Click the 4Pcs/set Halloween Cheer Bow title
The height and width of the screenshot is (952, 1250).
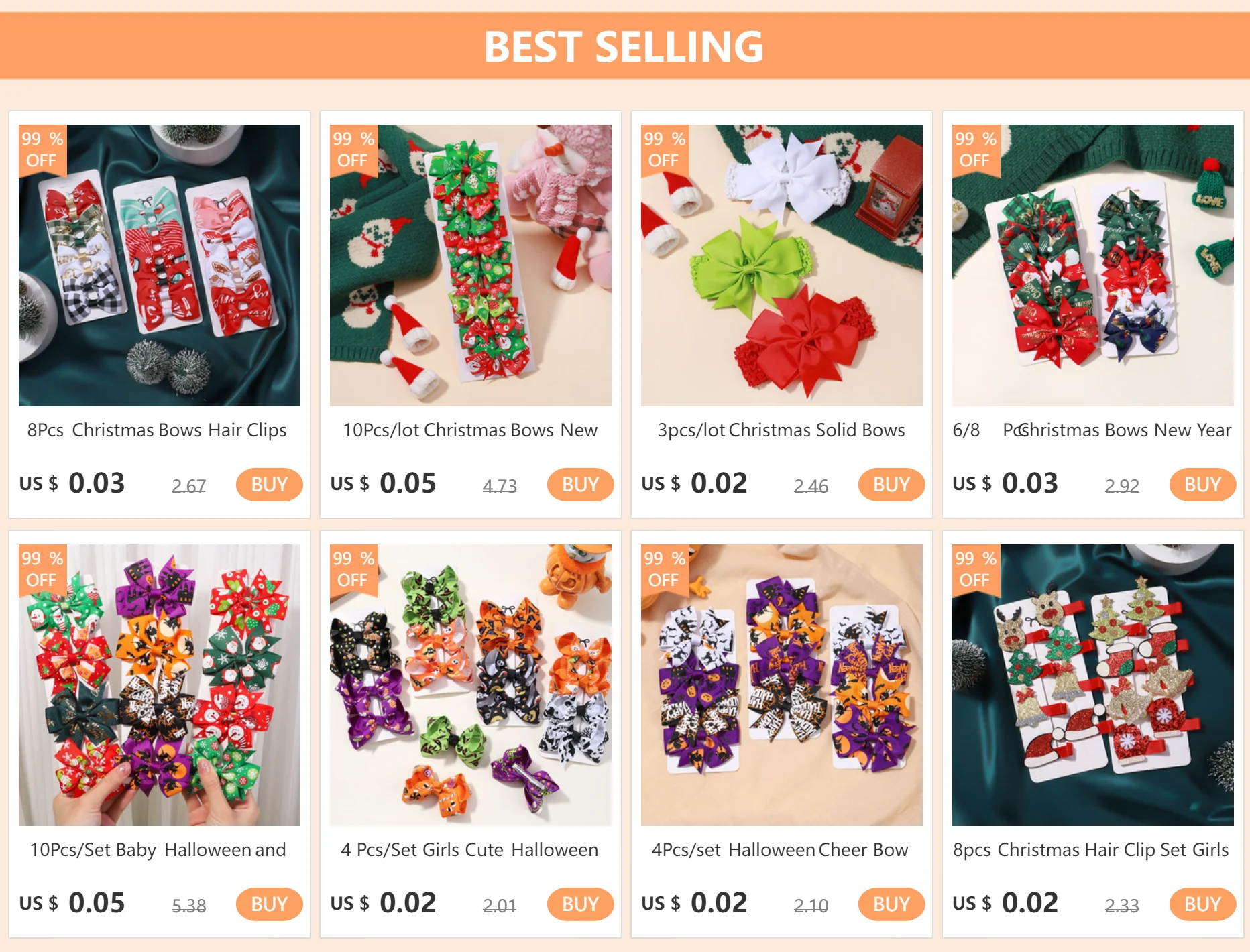[780, 850]
